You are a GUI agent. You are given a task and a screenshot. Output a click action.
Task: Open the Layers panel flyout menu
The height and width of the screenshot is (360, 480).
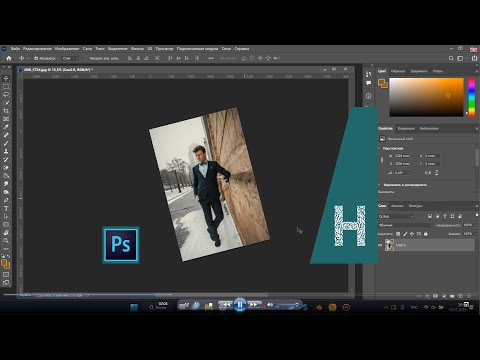(477, 206)
